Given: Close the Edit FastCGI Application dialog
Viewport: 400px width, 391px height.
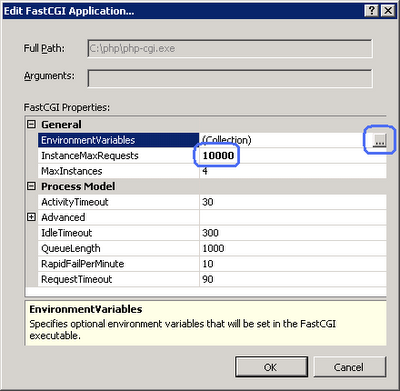Looking at the screenshot, I should click(388, 11).
